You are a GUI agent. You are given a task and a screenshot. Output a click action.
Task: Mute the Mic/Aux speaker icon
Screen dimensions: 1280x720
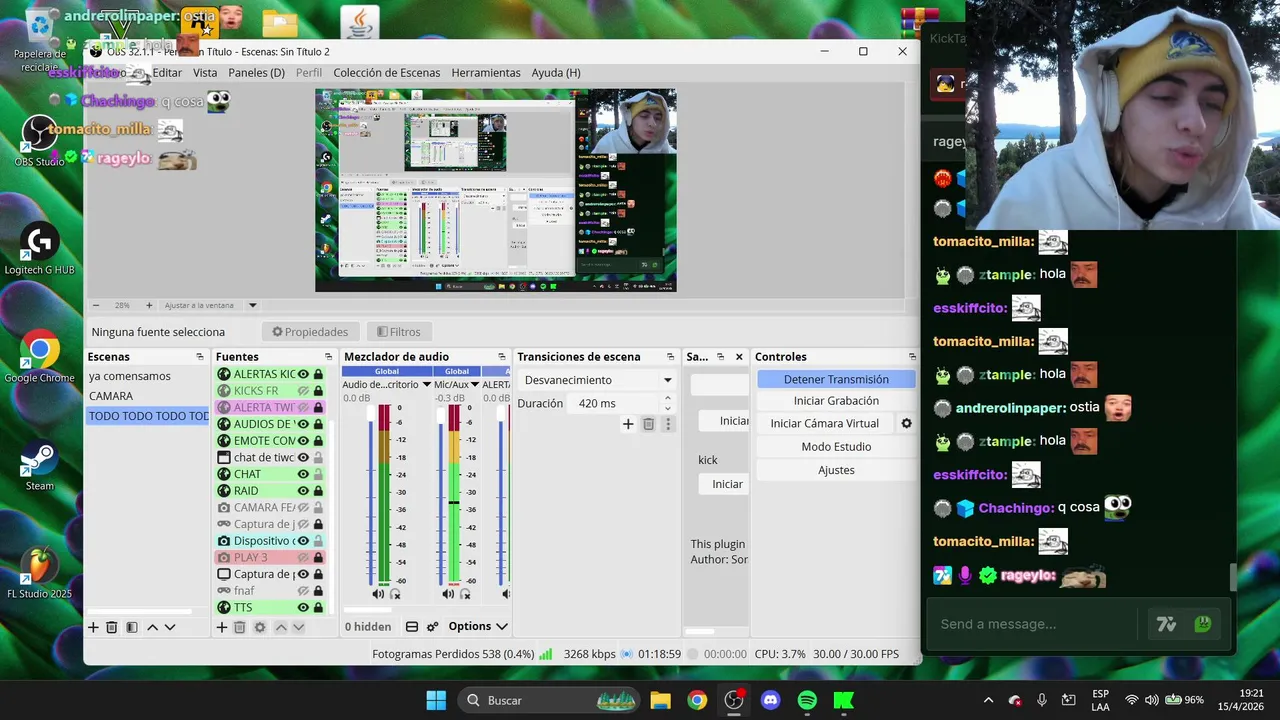click(447, 594)
